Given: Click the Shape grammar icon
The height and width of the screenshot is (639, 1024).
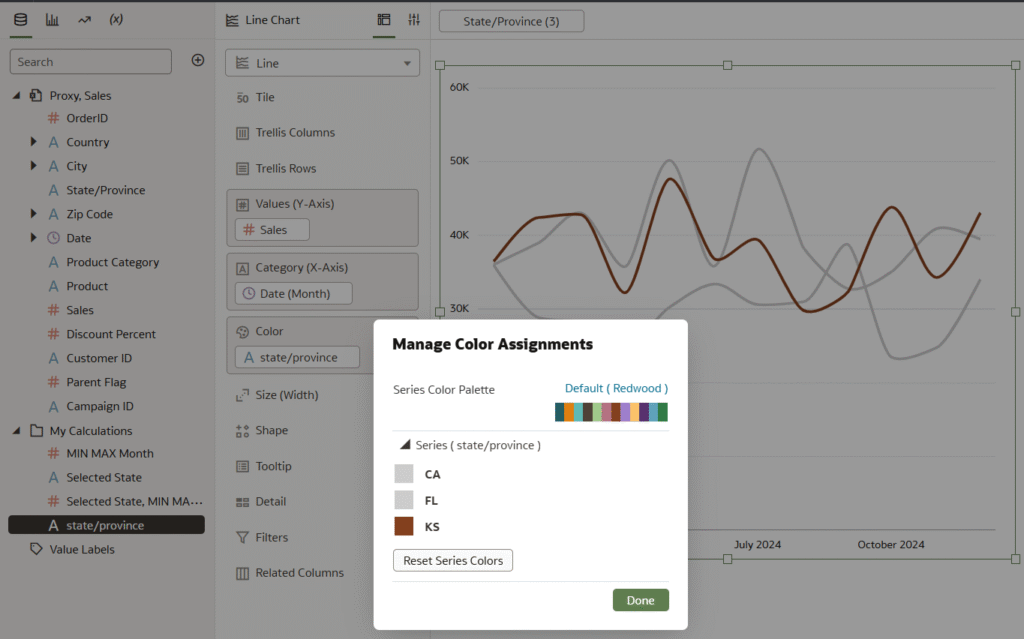Looking at the screenshot, I should click(x=242, y=431).
